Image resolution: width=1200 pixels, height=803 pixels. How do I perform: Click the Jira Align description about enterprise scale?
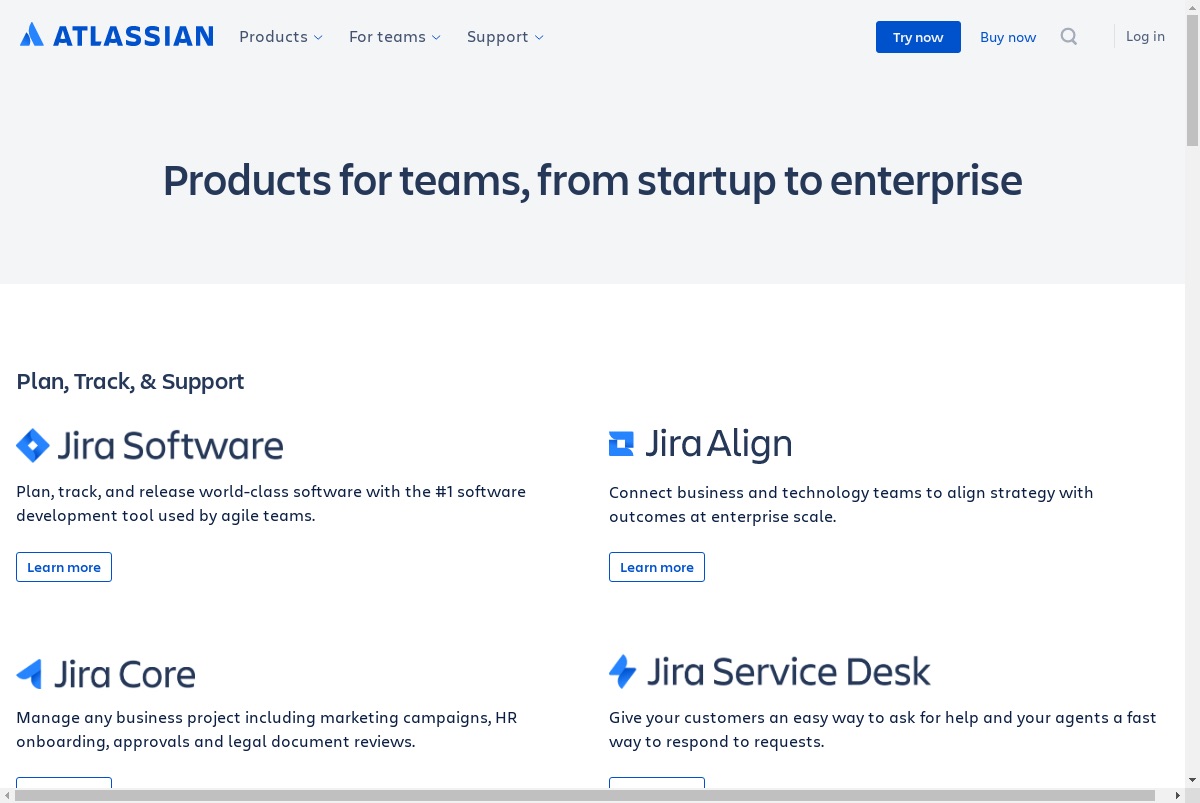tap(851, 505)
